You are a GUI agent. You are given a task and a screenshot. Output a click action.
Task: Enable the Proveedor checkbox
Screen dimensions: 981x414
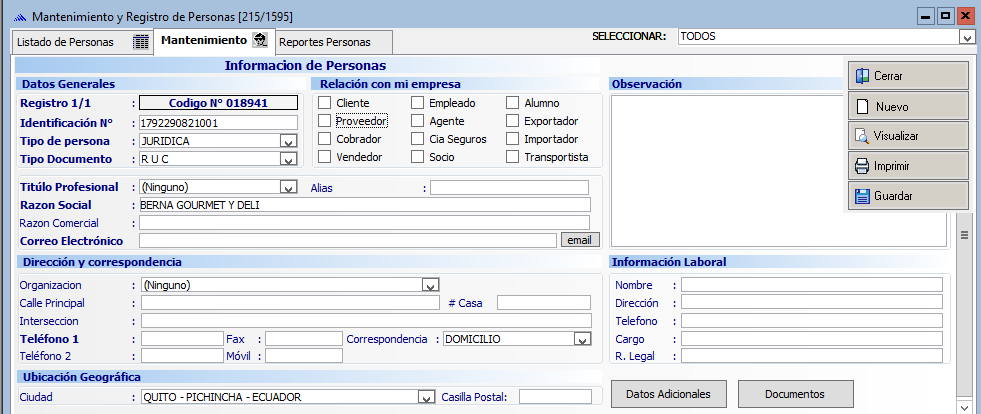(324, 121)
